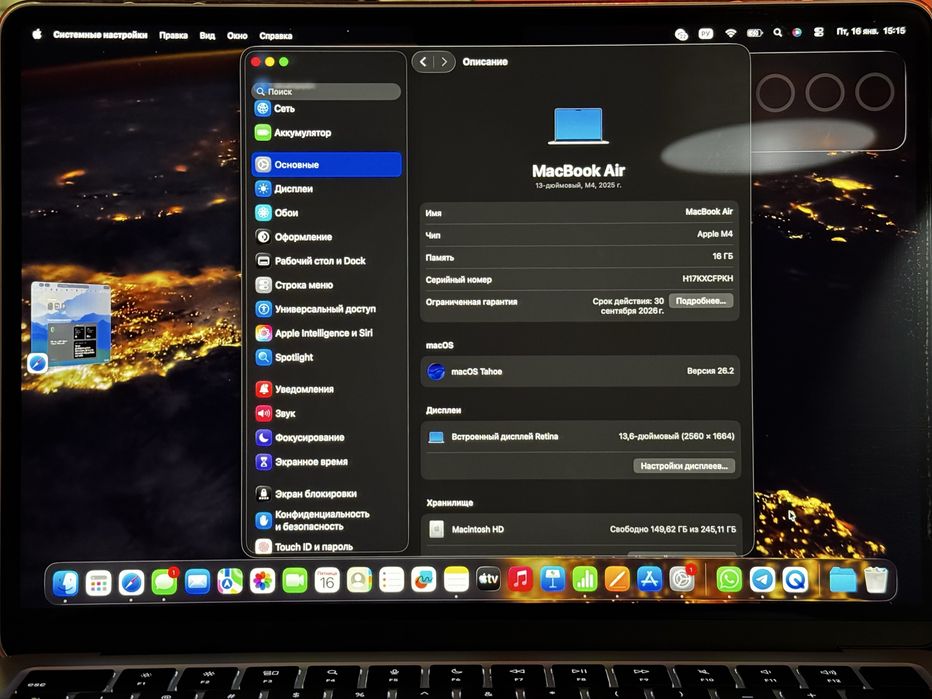Open FaceTime from the Dock

pyautogui.click(x=295, y=581)
